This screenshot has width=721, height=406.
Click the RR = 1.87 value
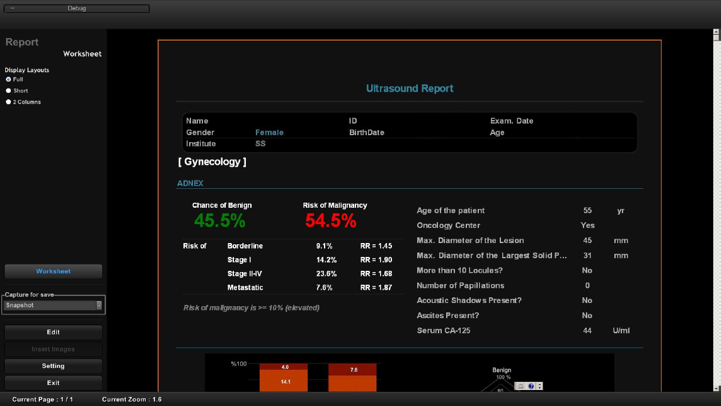(376, 287)
